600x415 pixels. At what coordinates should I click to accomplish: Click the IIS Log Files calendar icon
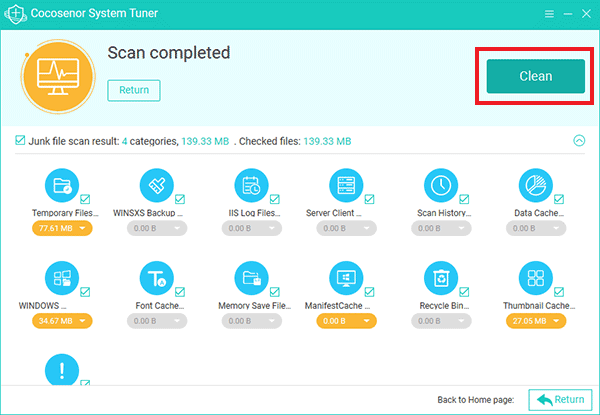251,186
